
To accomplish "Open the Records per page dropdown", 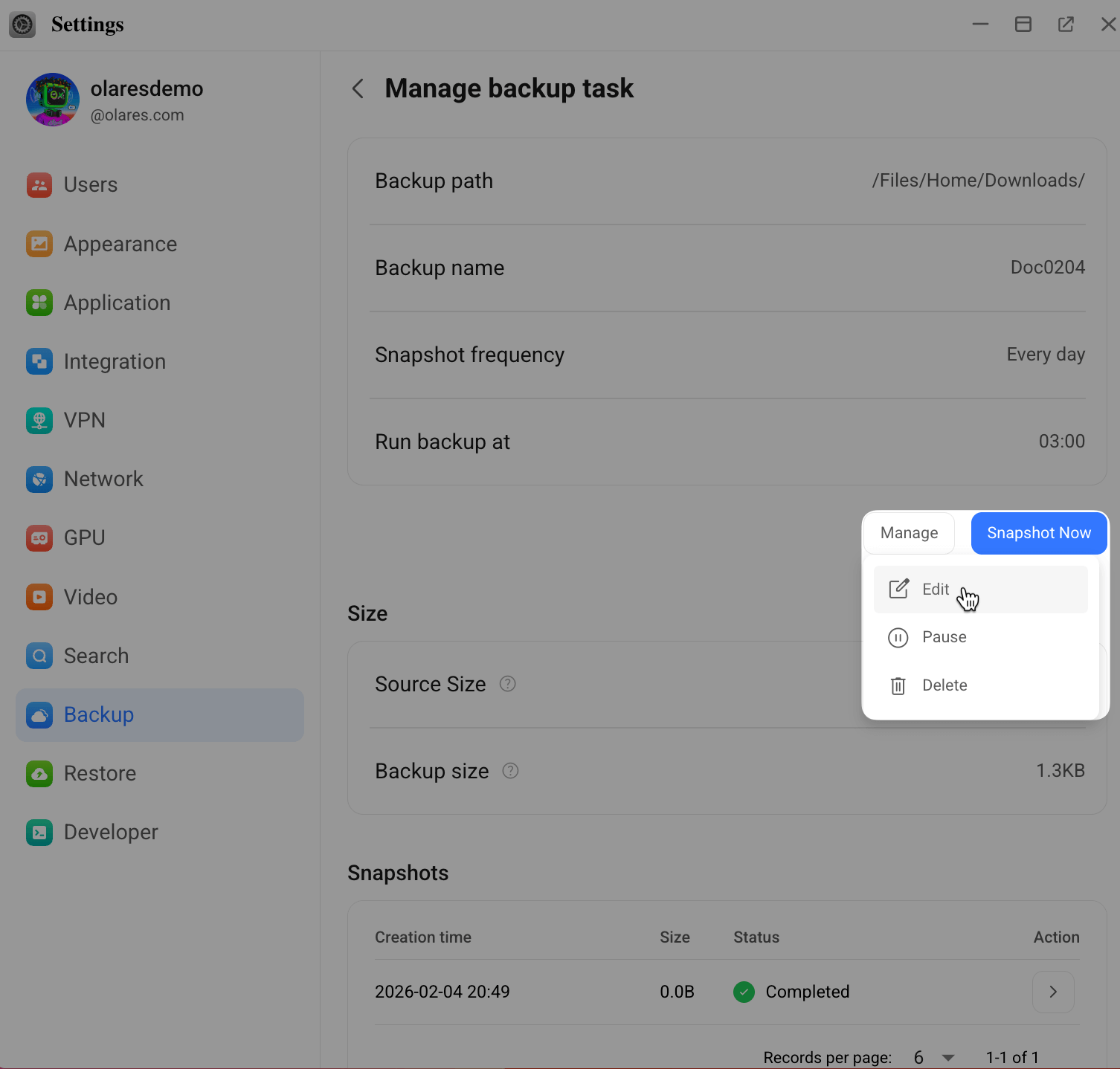I will [931, 1057].
